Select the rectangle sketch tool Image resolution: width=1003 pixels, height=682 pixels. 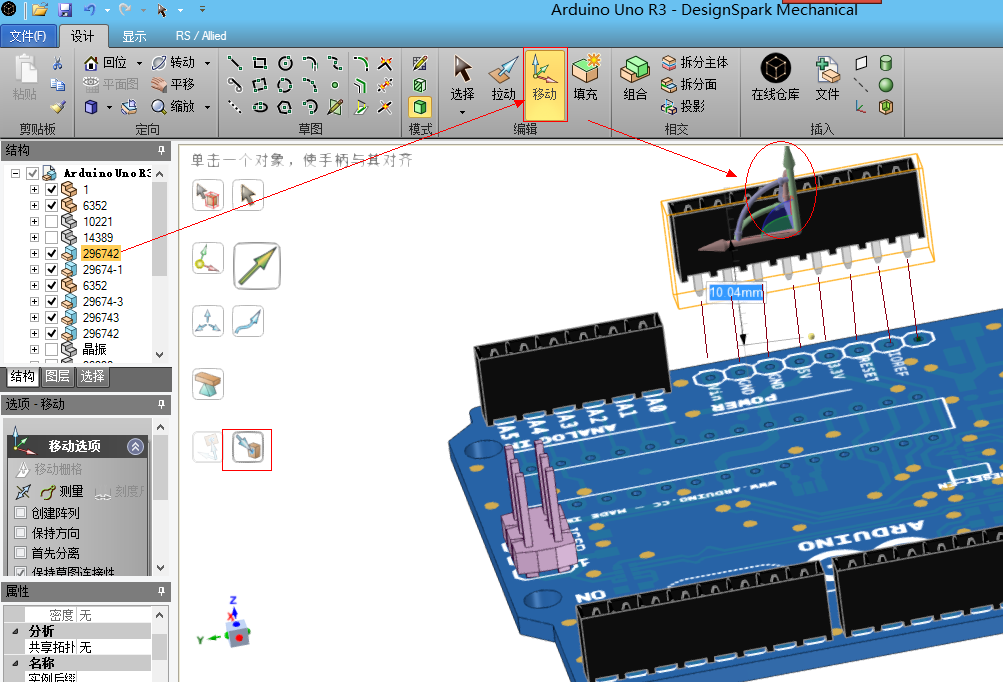pyautogui.click(x=260, y=63)
